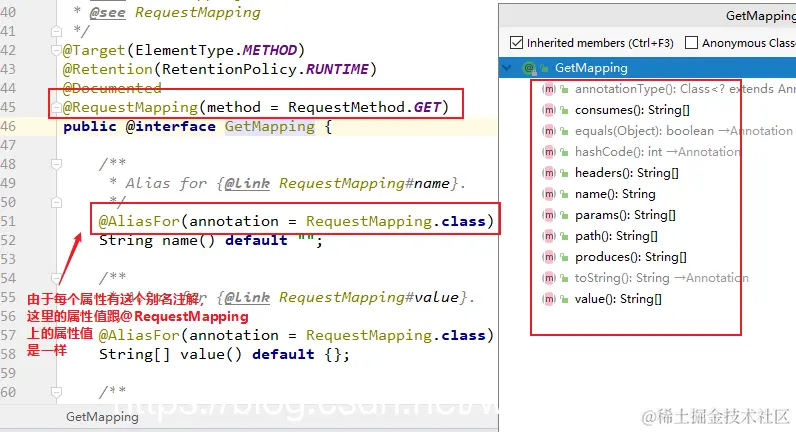Screen dimensions: 796x432
Task: Click RequestMapping#name link in comment
Action: 364,183
